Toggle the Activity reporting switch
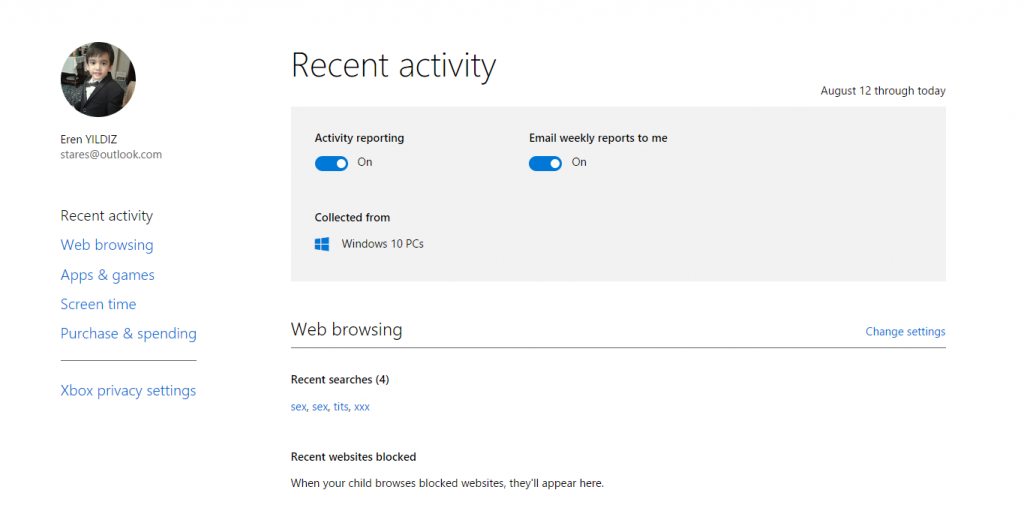Screen dimensions: 1024x514 click(331, 163)
